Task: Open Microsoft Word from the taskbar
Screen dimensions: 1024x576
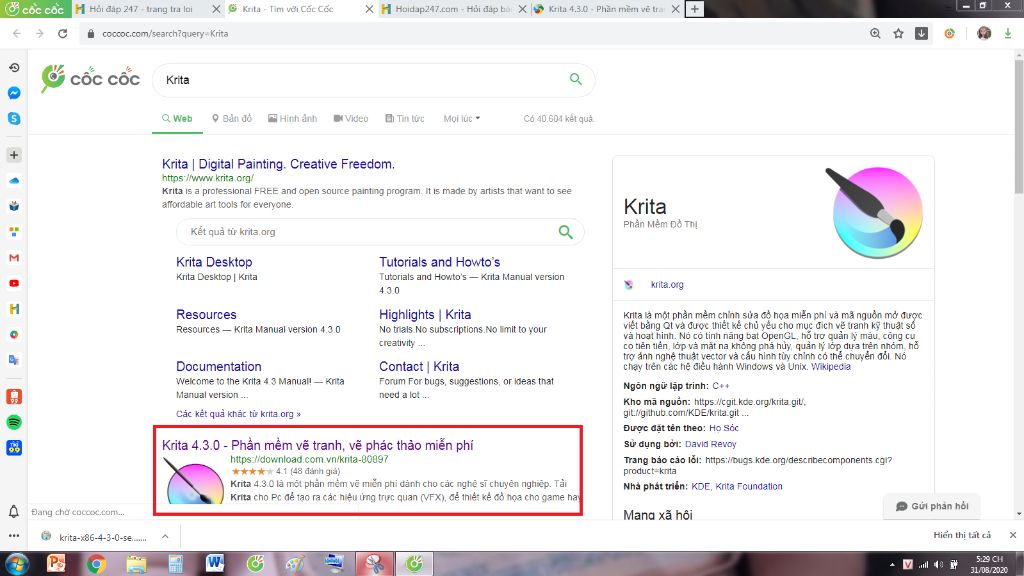Action: coord(215,563)
